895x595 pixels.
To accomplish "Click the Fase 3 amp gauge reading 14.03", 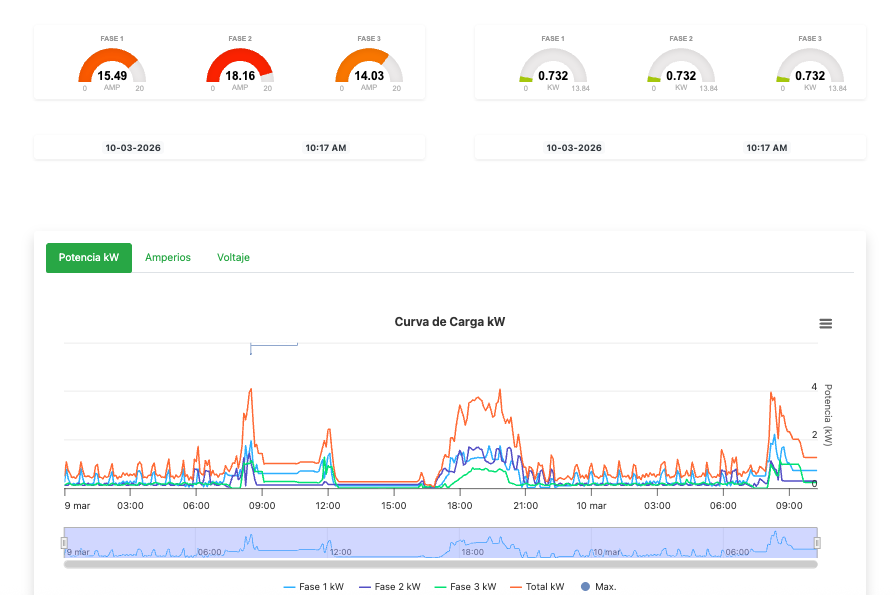I will pyautogui.click(x=369, y=69).
